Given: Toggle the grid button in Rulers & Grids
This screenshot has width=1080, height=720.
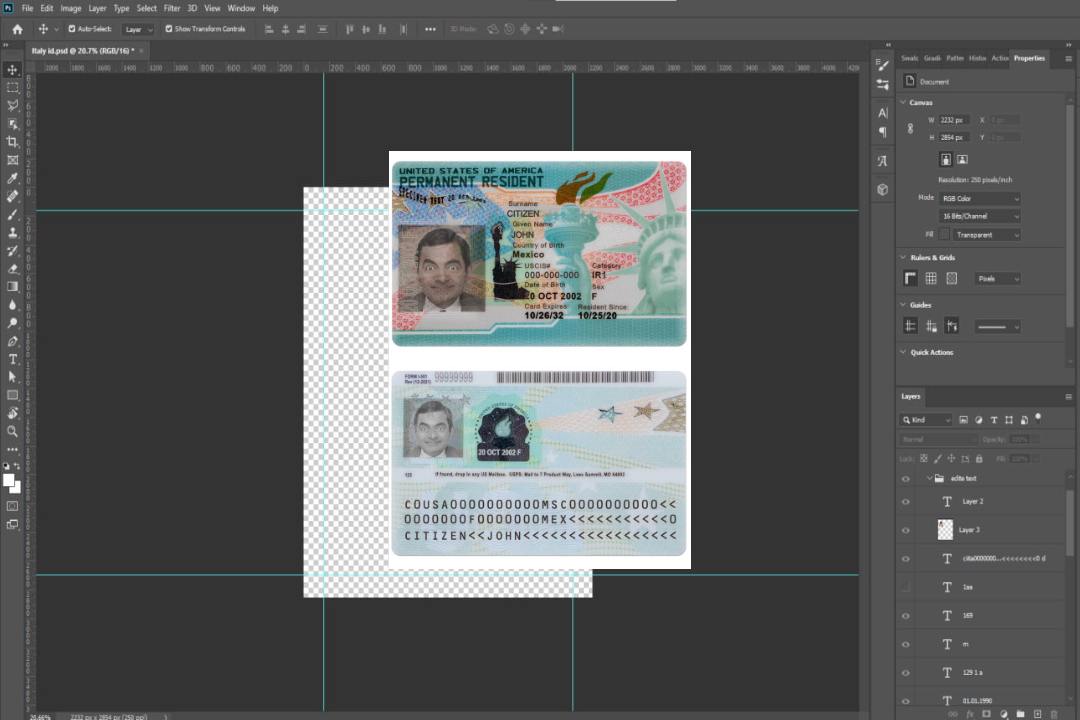Looking at the screenshot, I should (931, 278).
